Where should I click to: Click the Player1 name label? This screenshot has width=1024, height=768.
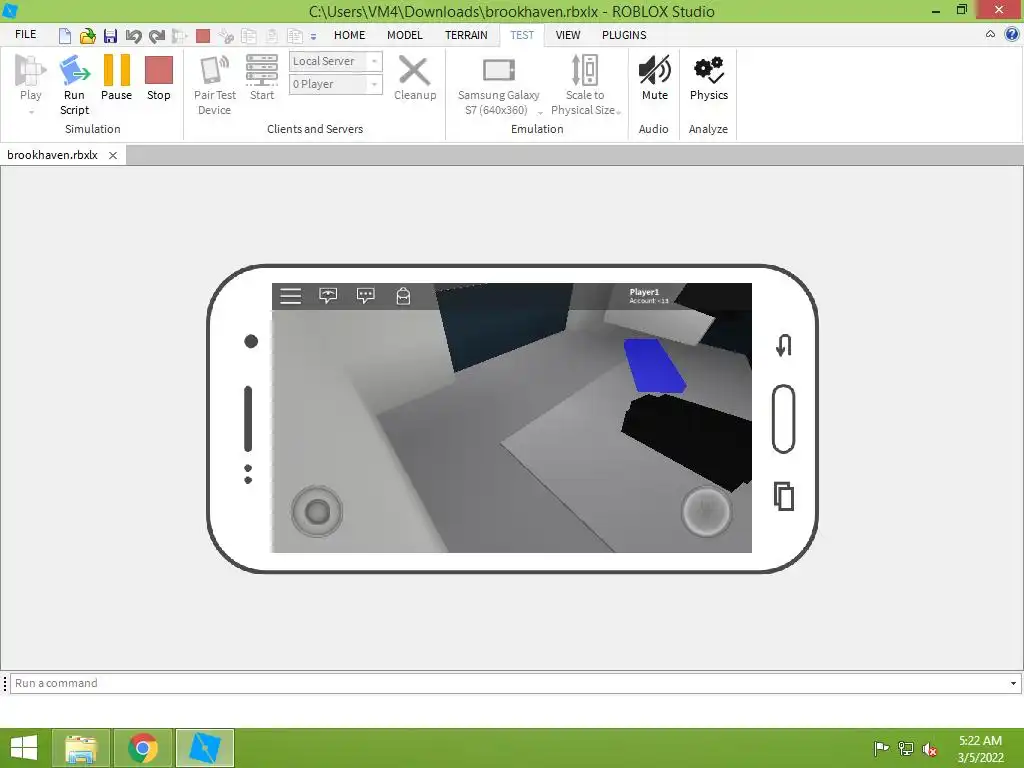click(644, 292)
